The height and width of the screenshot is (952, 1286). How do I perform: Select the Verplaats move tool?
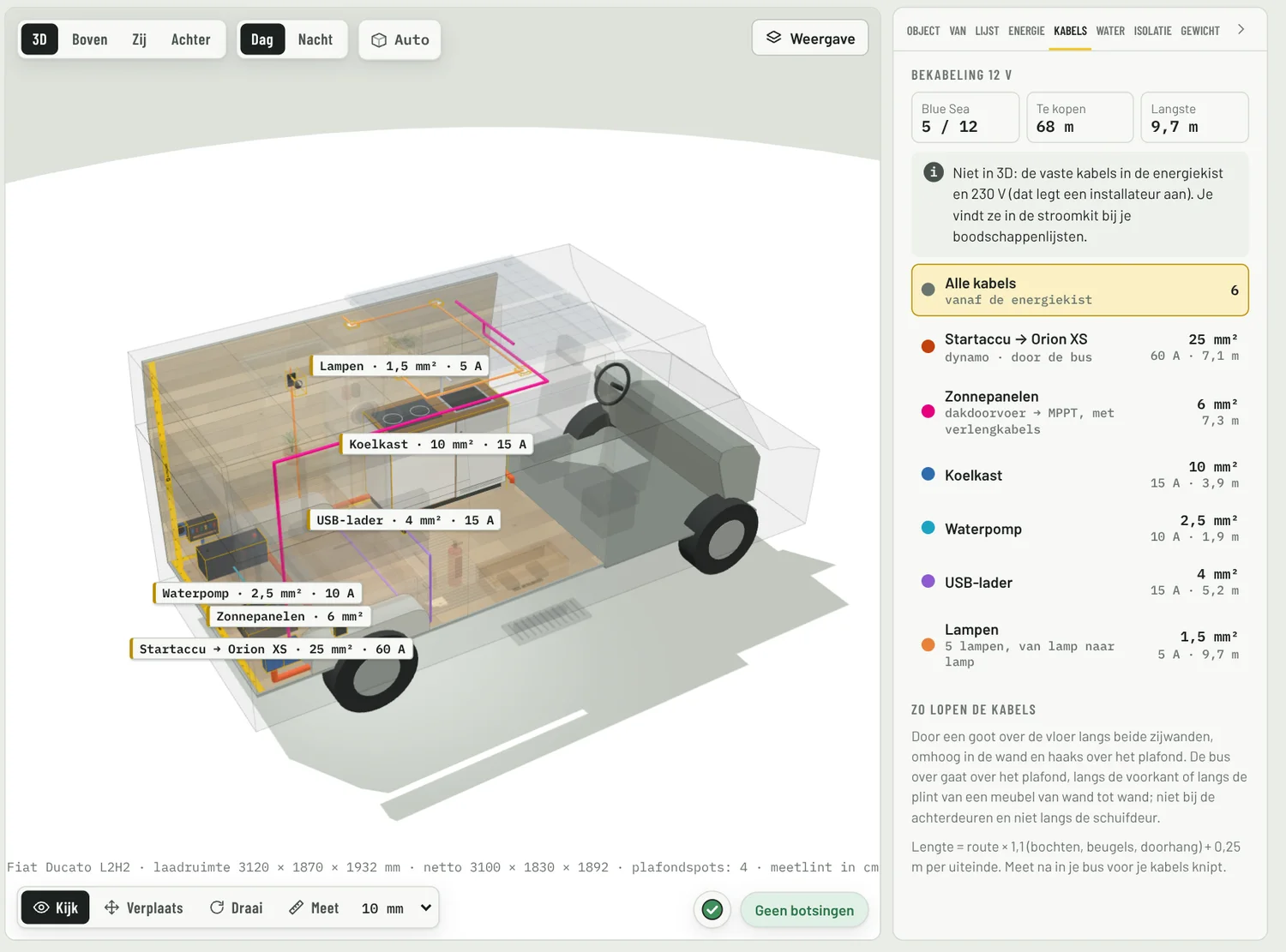[x=143, y=907]
